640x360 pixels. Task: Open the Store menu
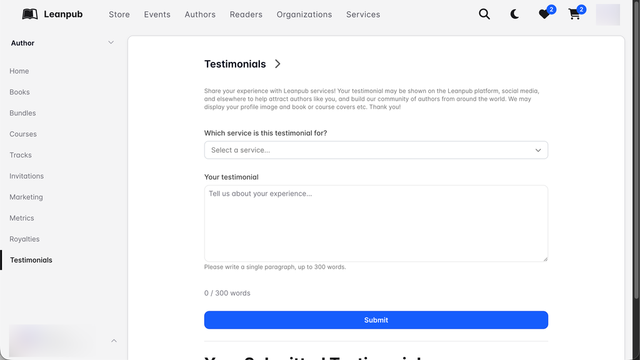[119, 14]
